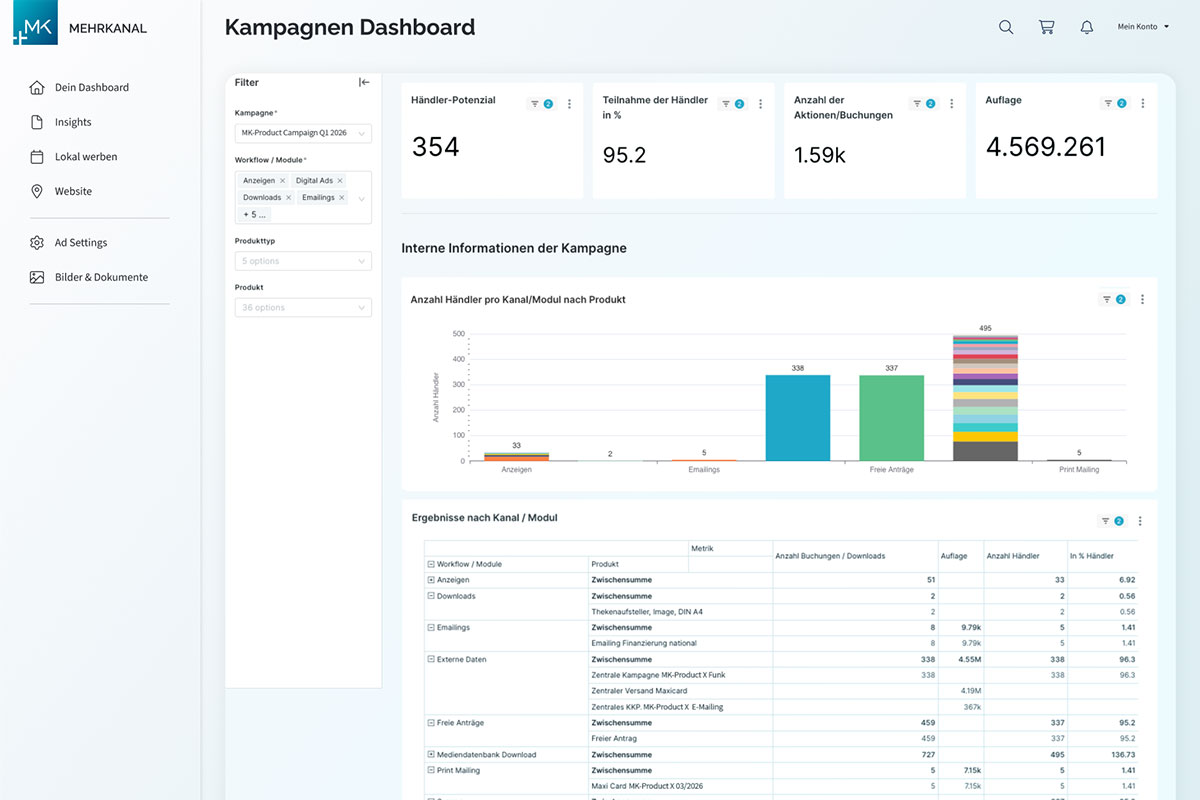
Task: Remove the Emailings filter tag
Action: pyautogui.click(x=342, y=198)
